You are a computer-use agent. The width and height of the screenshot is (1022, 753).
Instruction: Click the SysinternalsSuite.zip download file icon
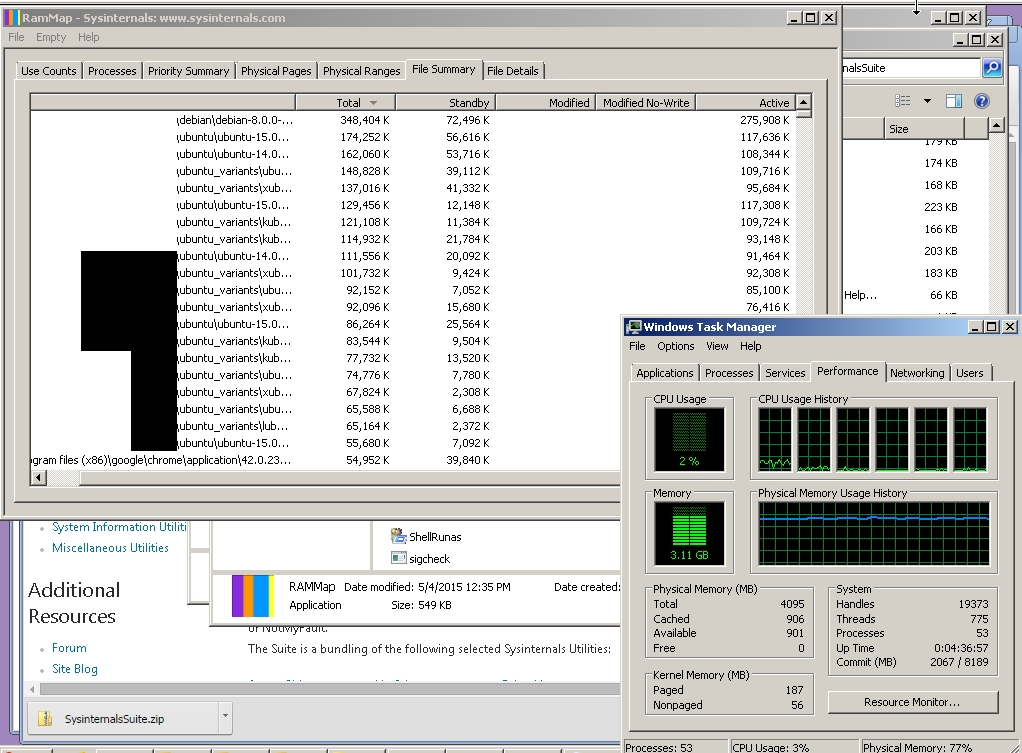pos(45,718)
